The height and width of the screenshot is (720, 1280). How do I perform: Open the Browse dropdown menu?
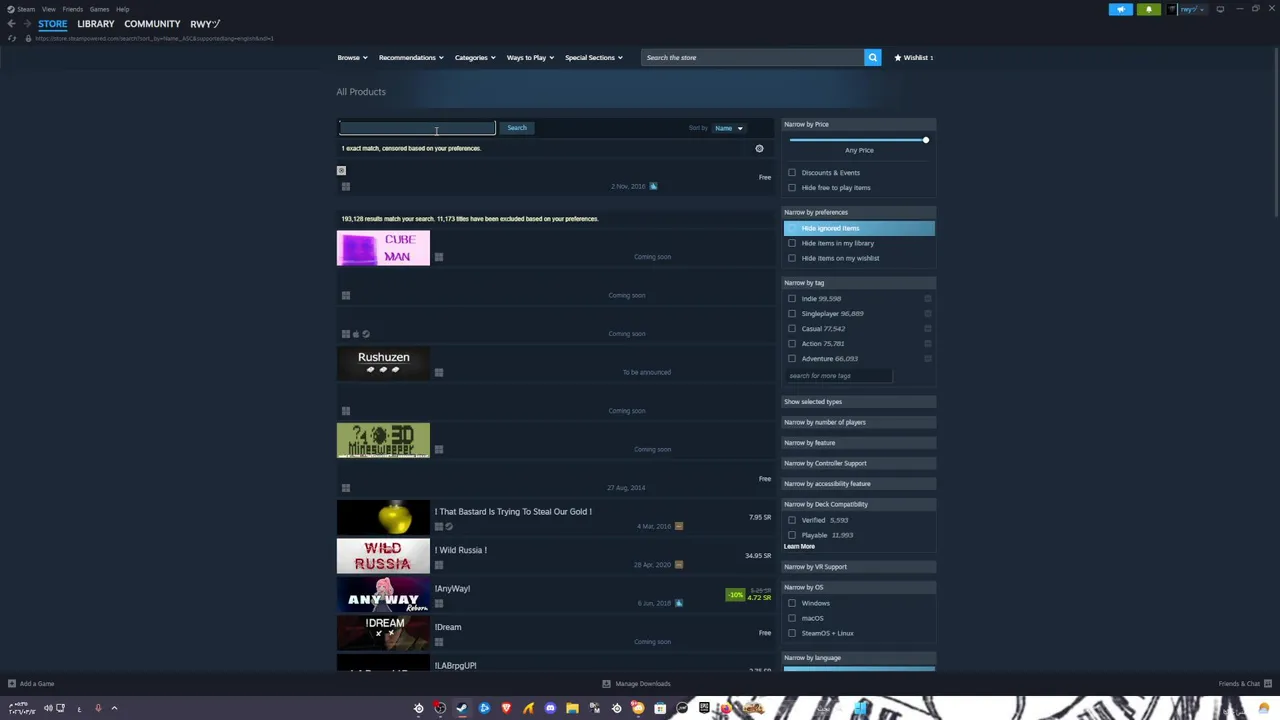[352, 58]
